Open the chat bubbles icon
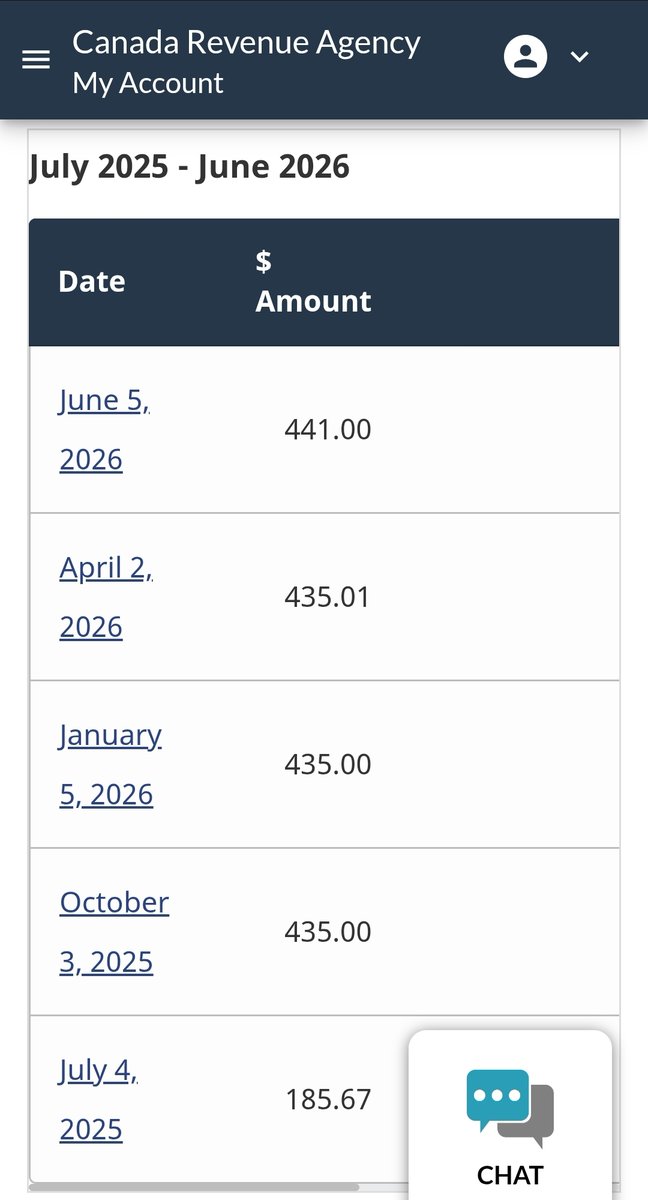Screen dimensions: 648x1200 tap(510, 1107)
